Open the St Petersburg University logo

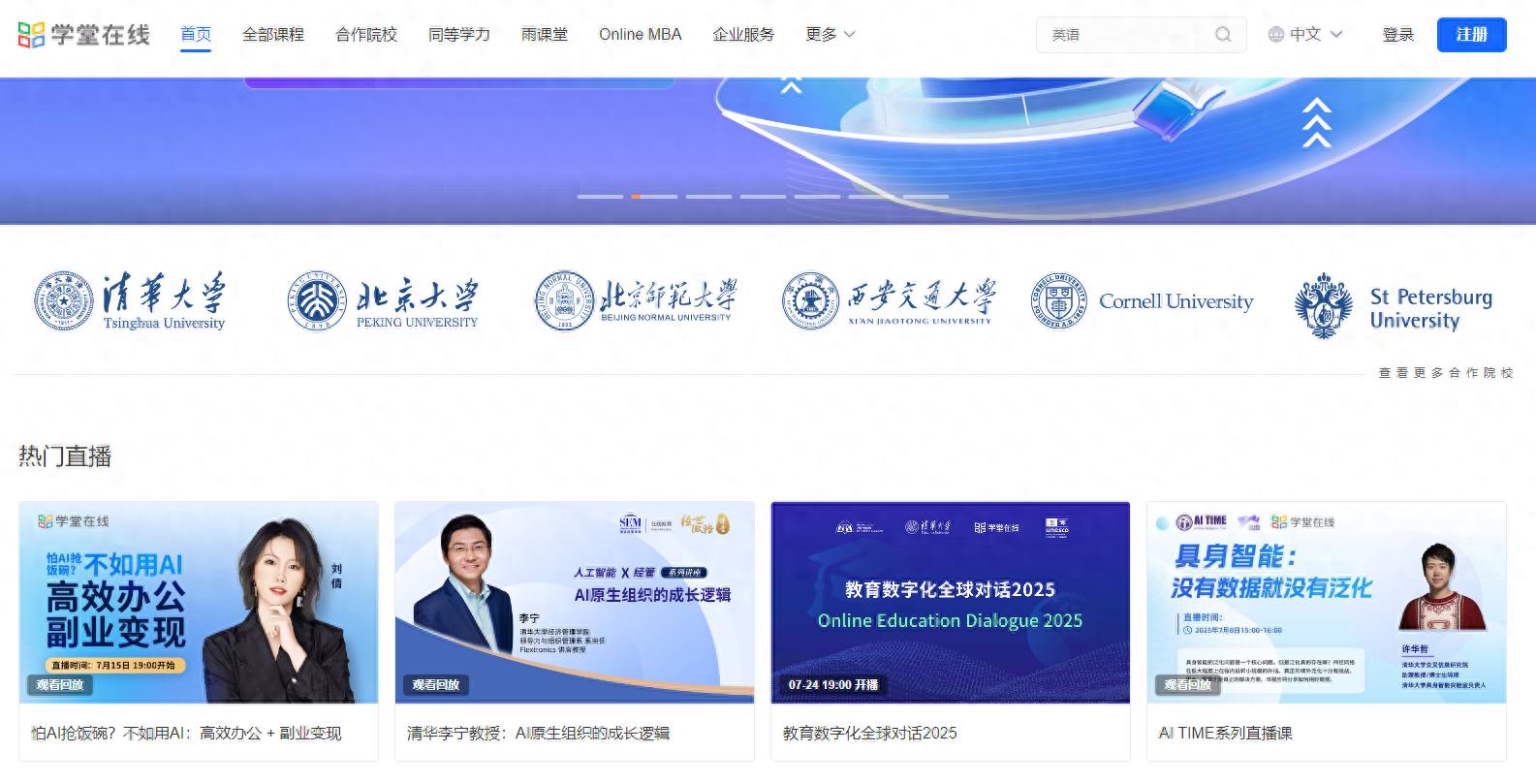1395,305
